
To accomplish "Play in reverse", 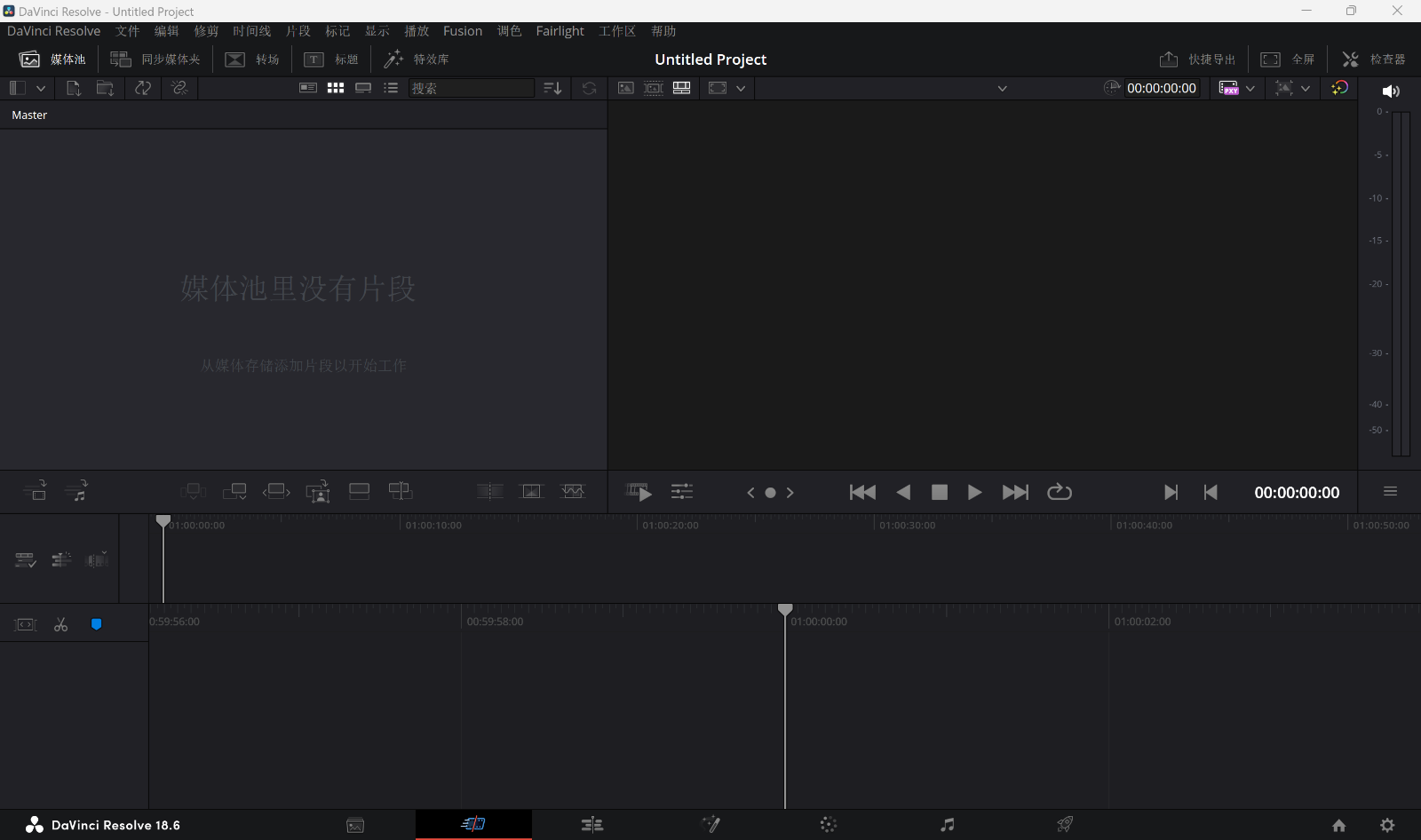I will 903,492.
